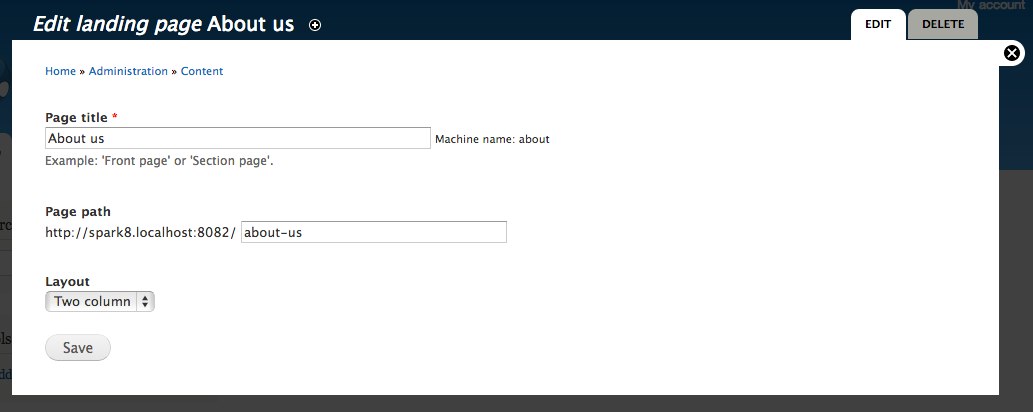The image size is (1033, 412).
Task: Click the example hint mentioning 'Front page'
Action: tap(159, 161)
